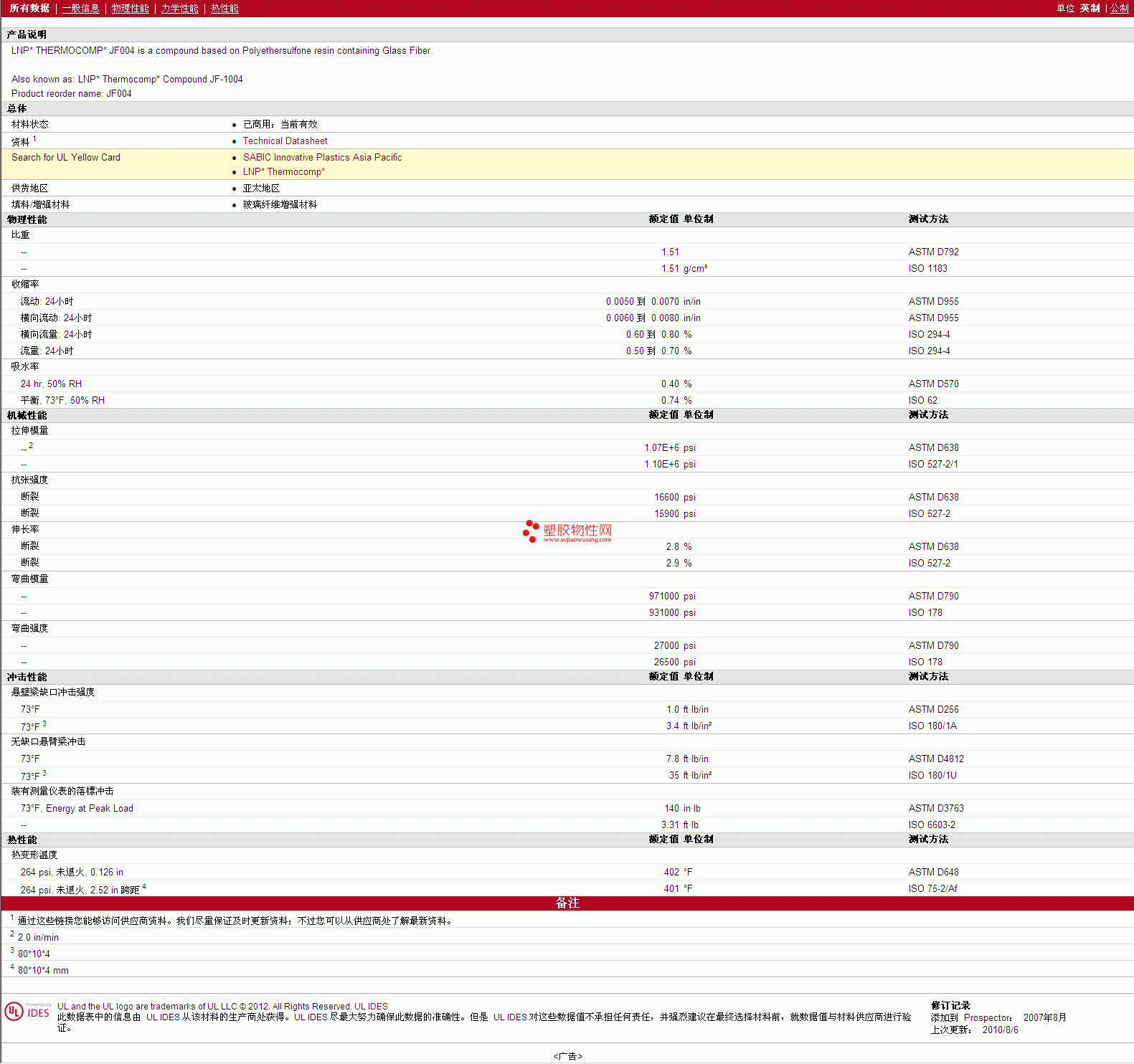This screenshot has height=1064, width=1134.
Task: Click the 拉伸模量 property label
Action: tap(30, 431)
